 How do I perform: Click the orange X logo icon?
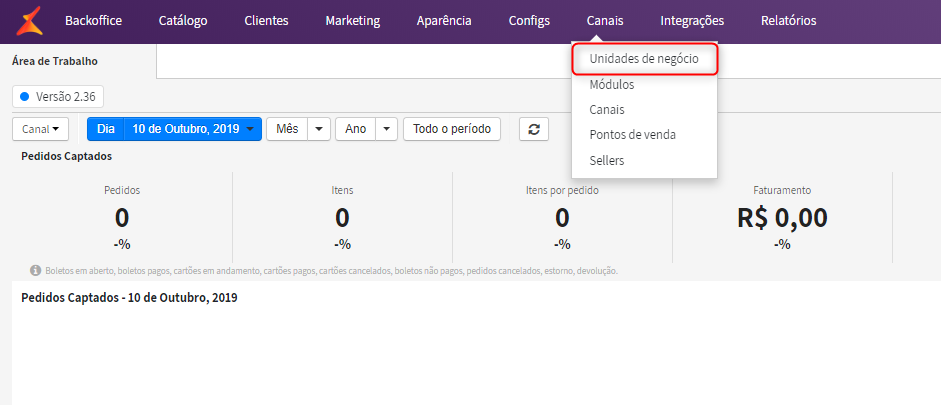(29, 21)
